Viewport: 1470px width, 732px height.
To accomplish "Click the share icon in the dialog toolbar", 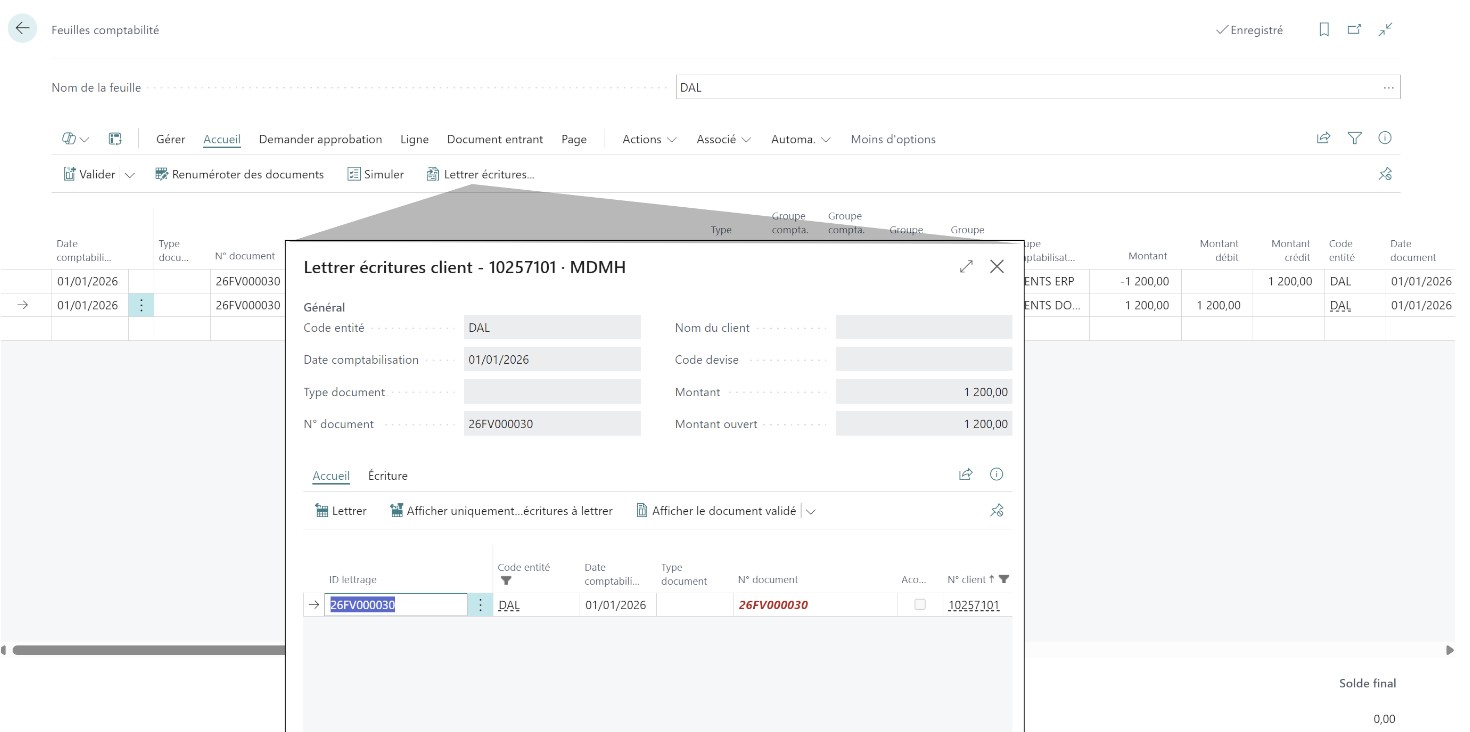I will tap(965, 475).
